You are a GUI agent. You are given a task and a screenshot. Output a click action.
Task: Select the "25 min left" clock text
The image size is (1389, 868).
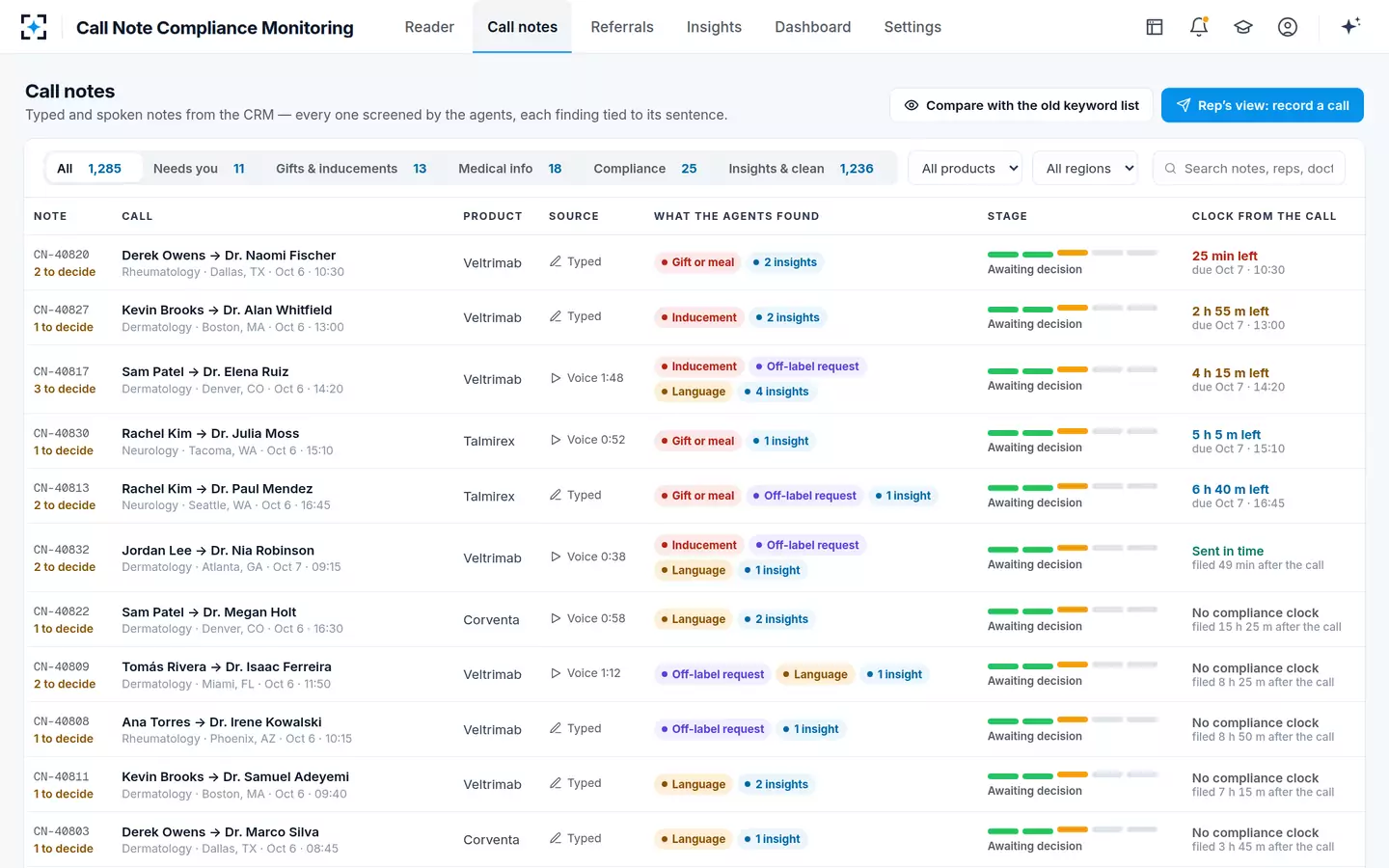tap(1225, 256)
